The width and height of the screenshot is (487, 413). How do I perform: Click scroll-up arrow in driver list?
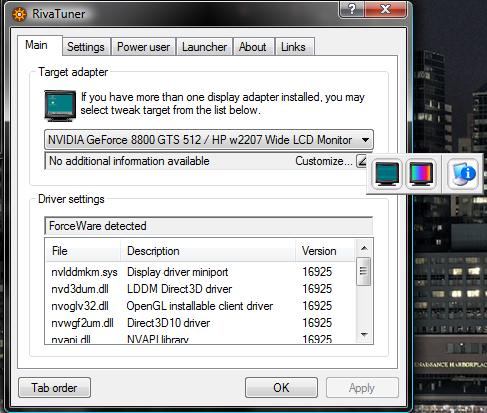coord(364,248)
